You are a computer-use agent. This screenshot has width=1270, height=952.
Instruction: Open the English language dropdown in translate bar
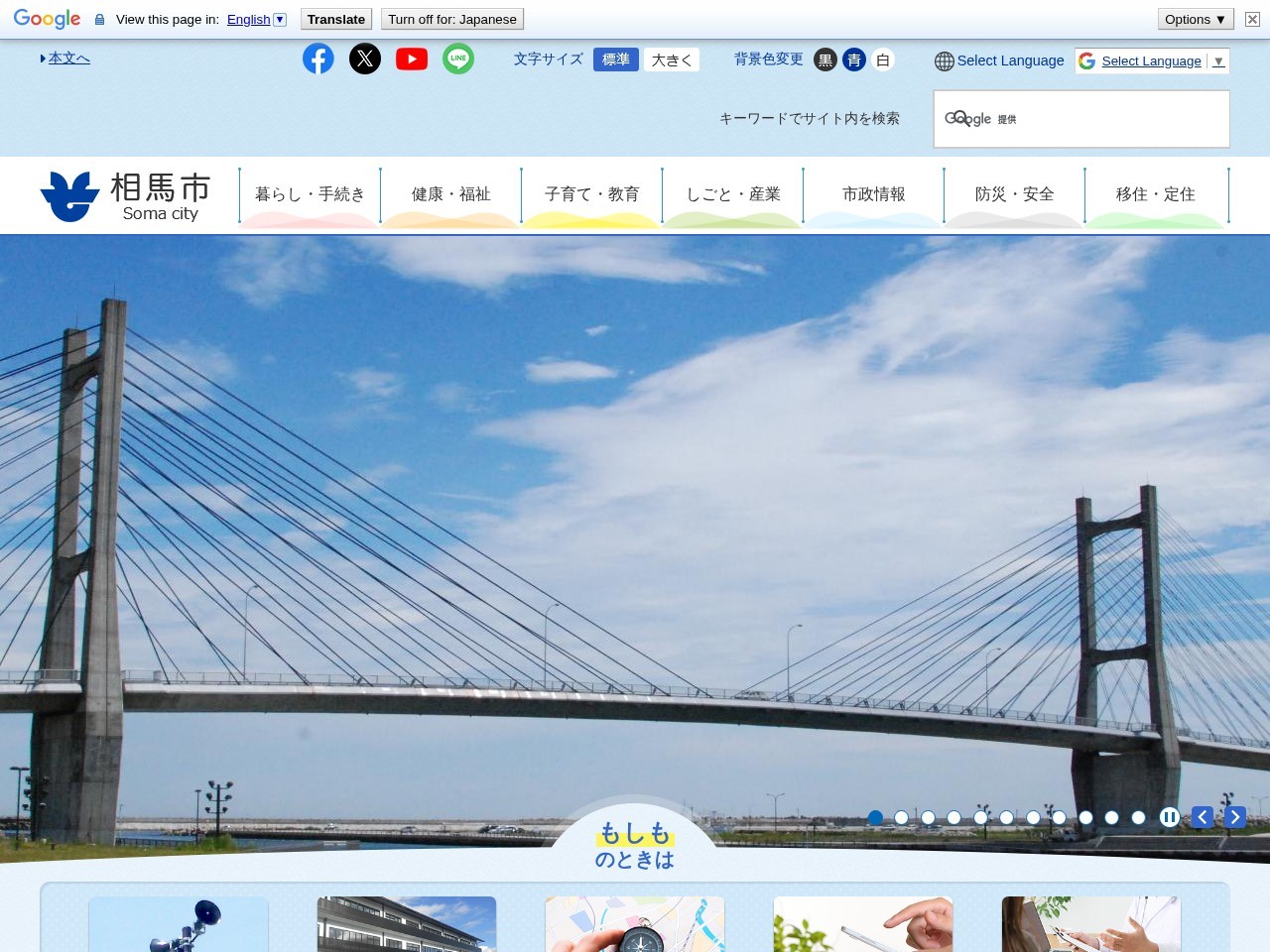coord(256,19)
